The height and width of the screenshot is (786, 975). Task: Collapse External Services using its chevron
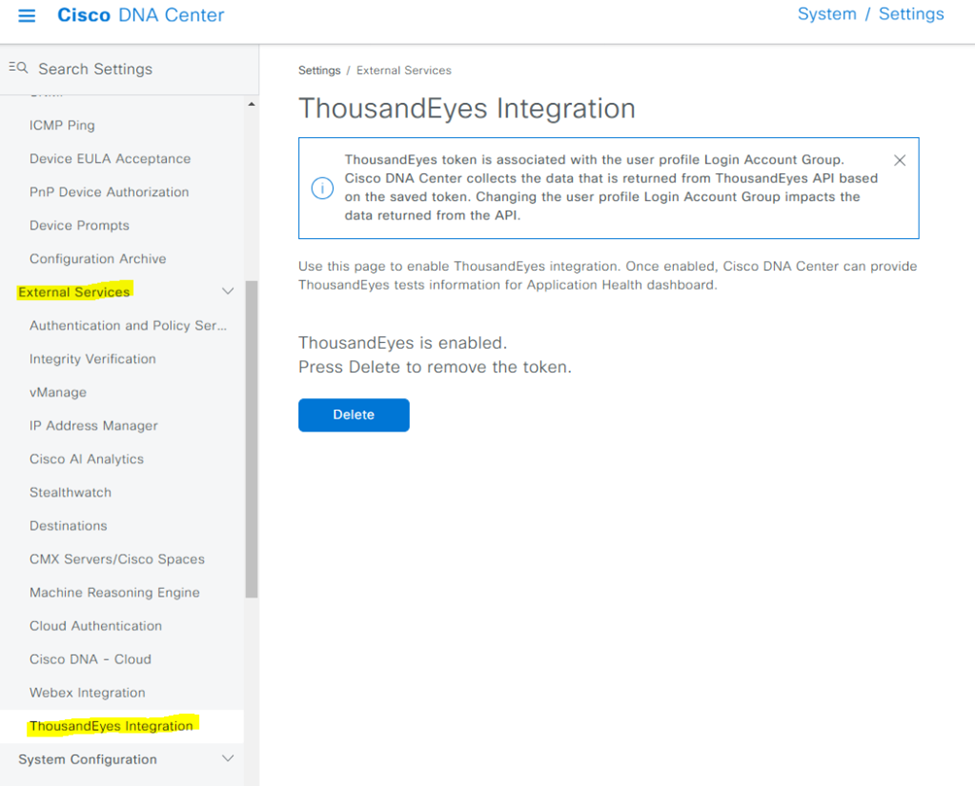[228, 291]
